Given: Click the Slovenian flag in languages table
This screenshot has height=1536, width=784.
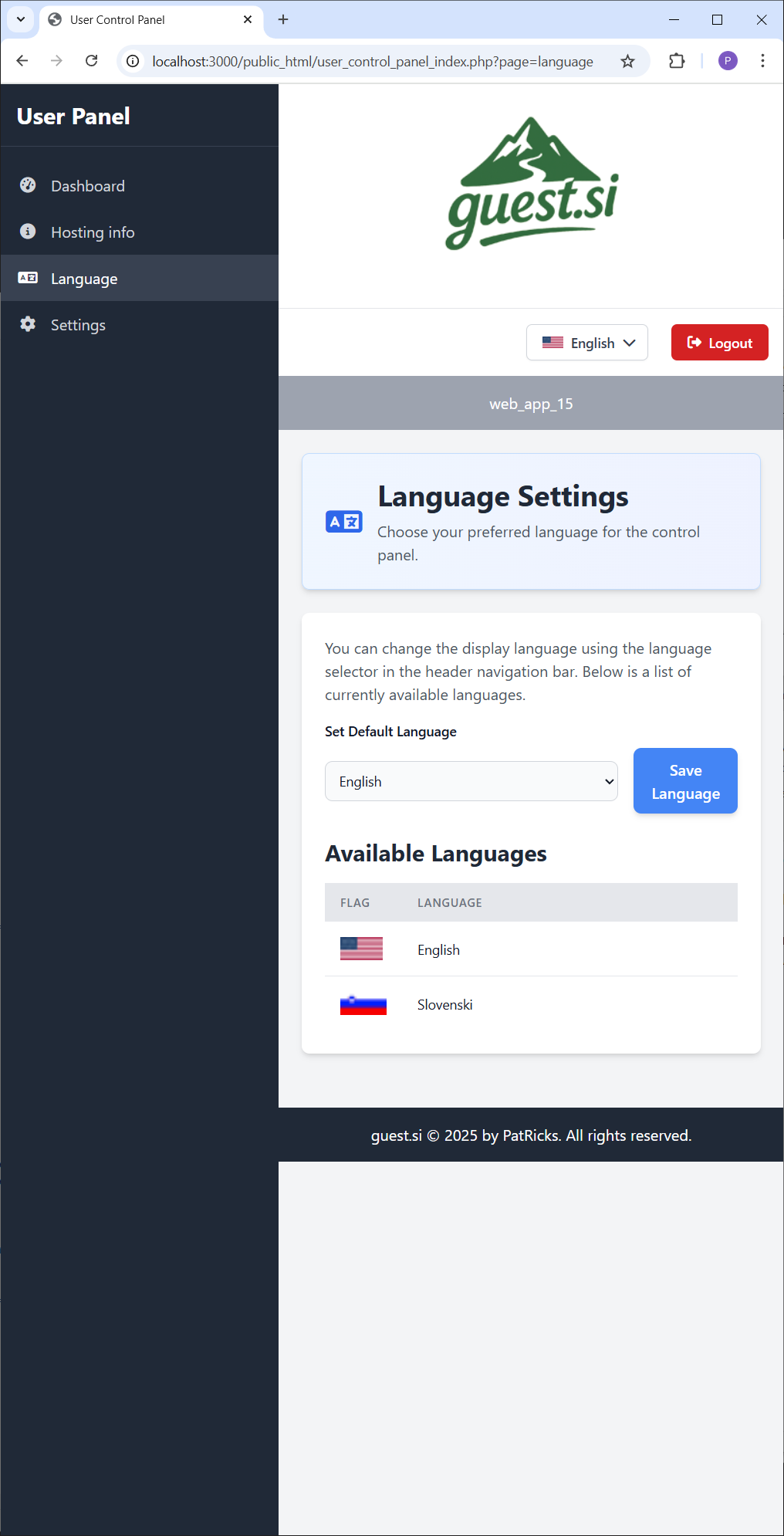Looking at the screenshot, I should tap(363, 1005).
